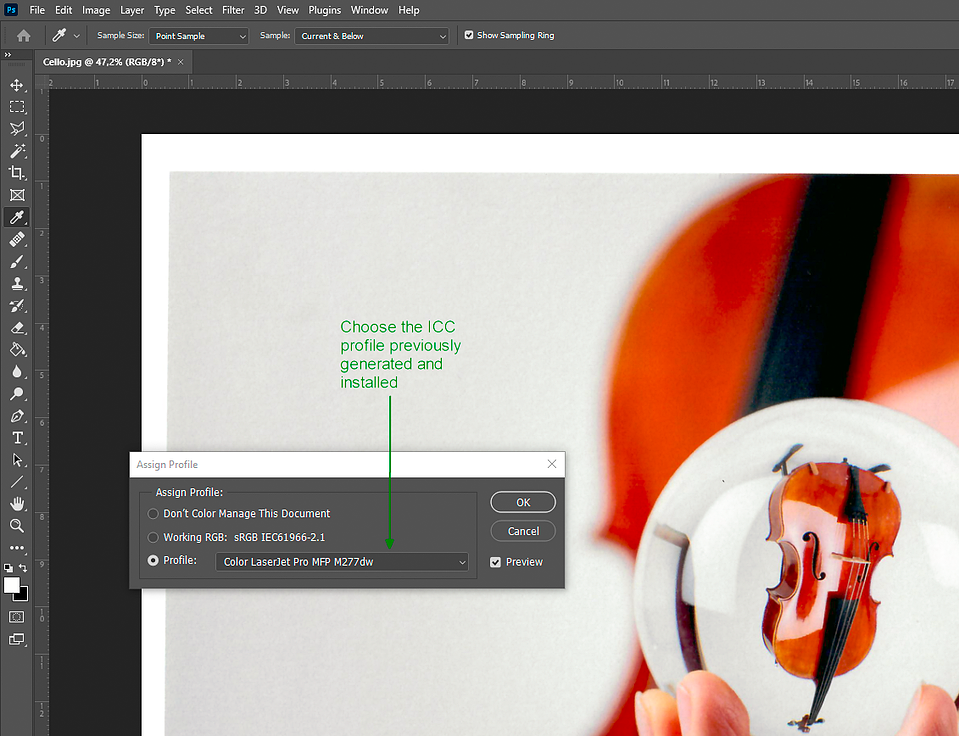Select the Clone Stamp tool

click(17, 283)
